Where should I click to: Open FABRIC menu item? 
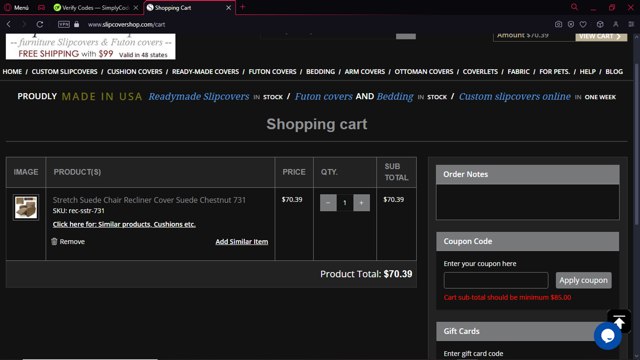[x=518, y=71]
